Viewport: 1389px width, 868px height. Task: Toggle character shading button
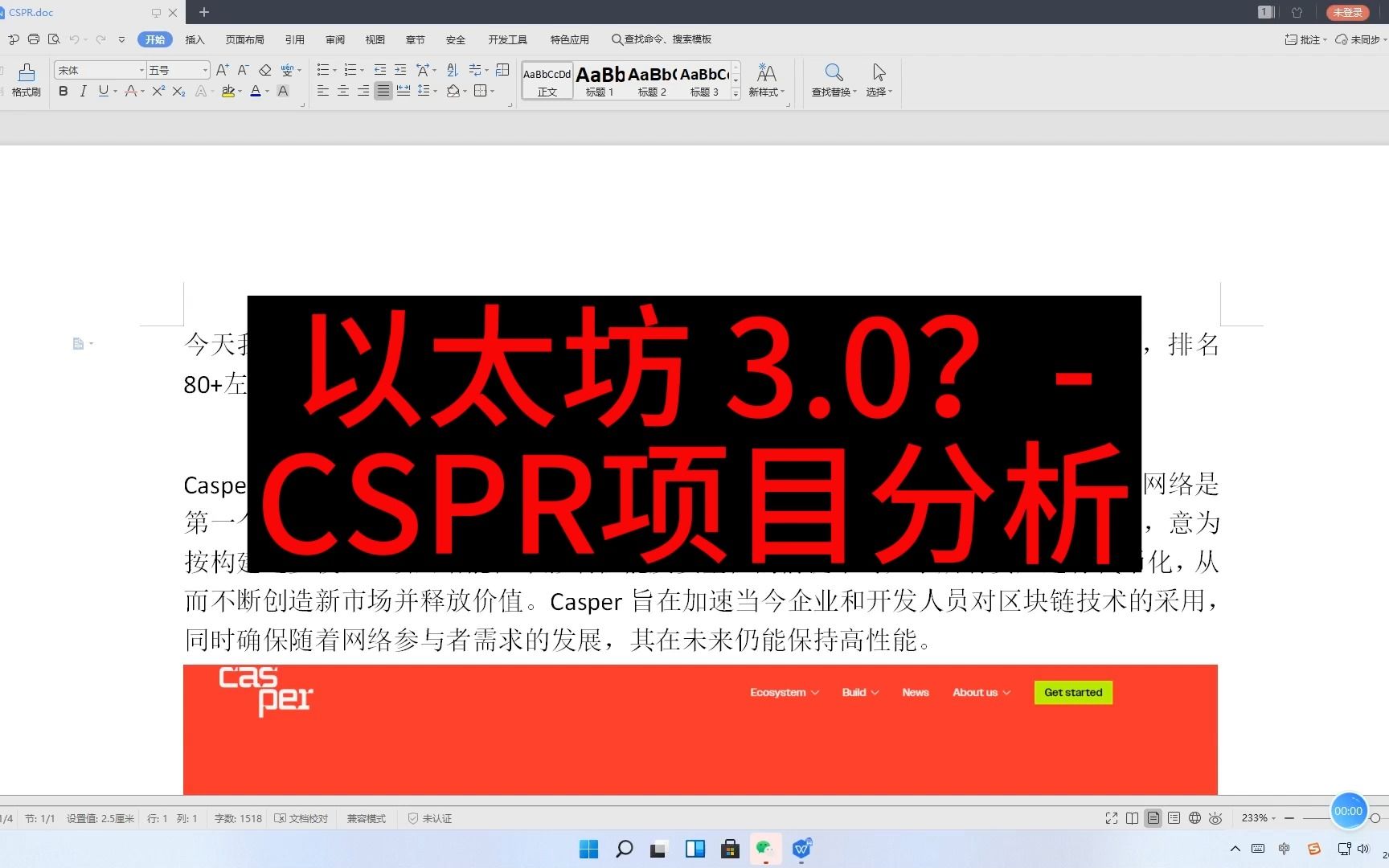(x=283, y=92)
